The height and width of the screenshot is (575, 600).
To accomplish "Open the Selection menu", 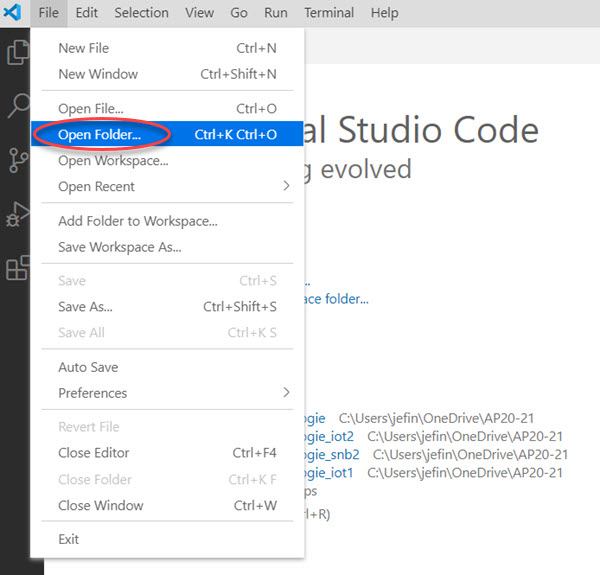I will click(142, 13).
